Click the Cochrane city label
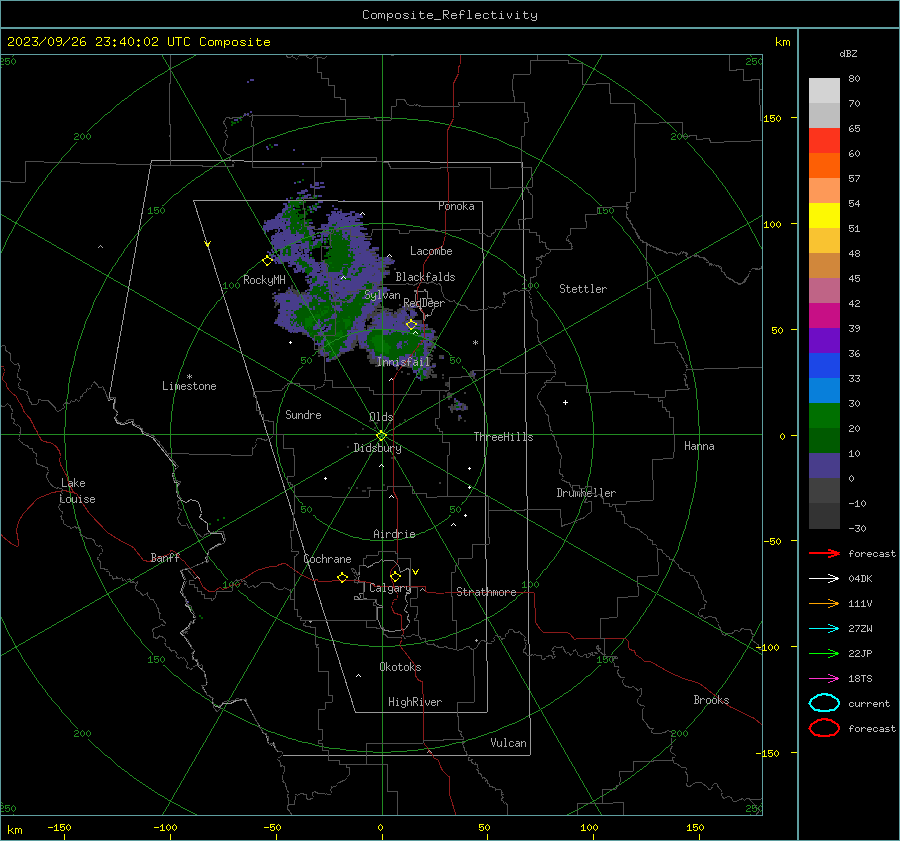The width and height of the screenshot is (900, 841). click(327, 559)
